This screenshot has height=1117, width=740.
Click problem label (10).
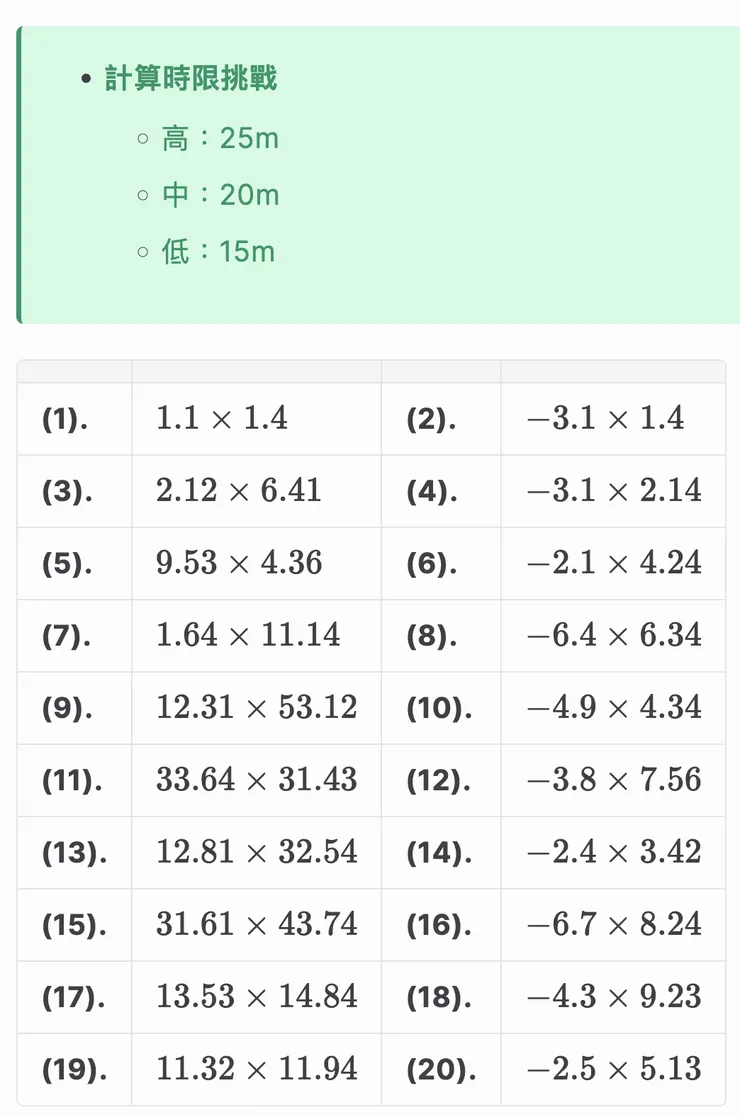click(x=439, y=708)
